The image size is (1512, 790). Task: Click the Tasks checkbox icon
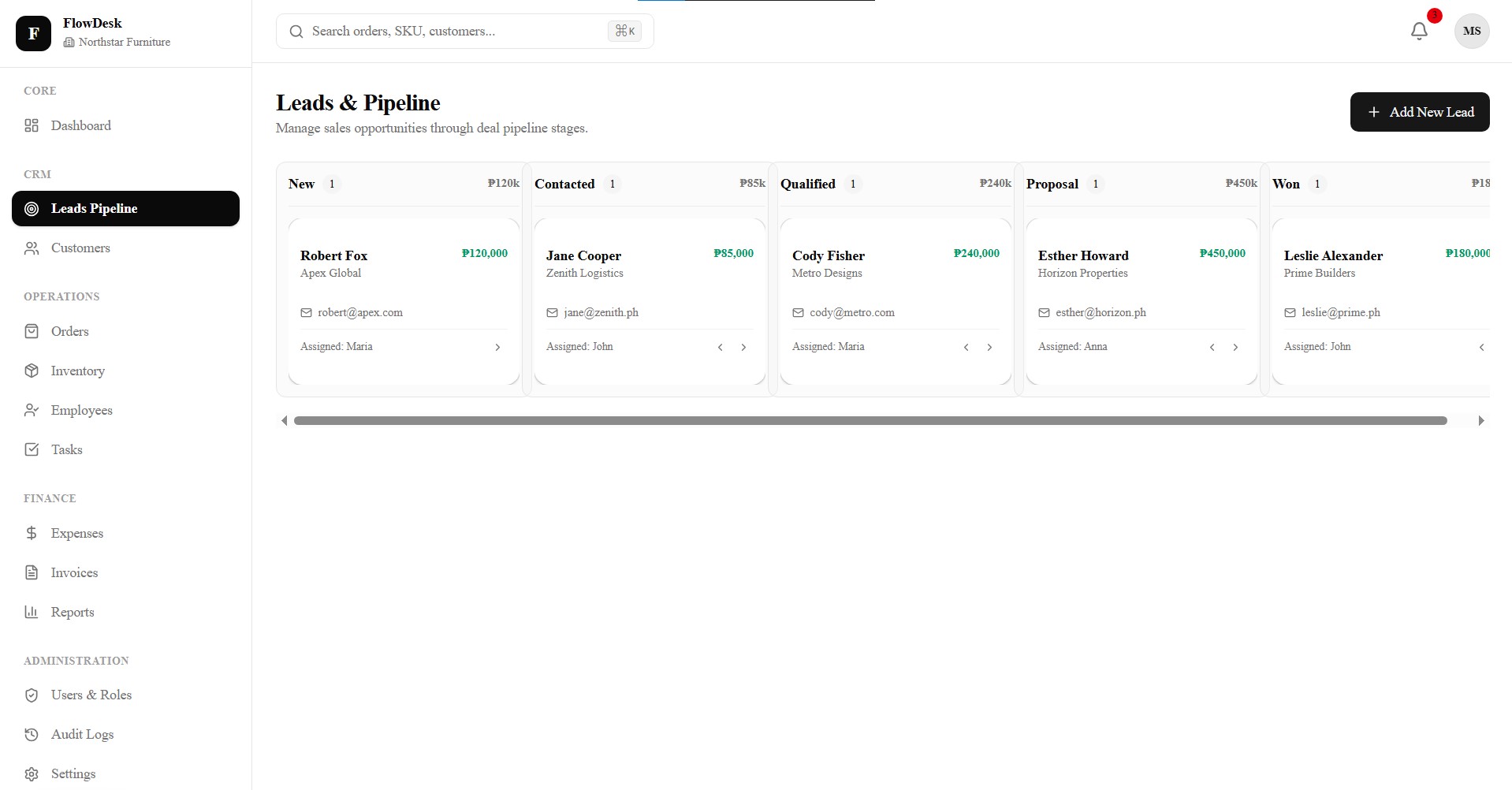coord(32,449)
